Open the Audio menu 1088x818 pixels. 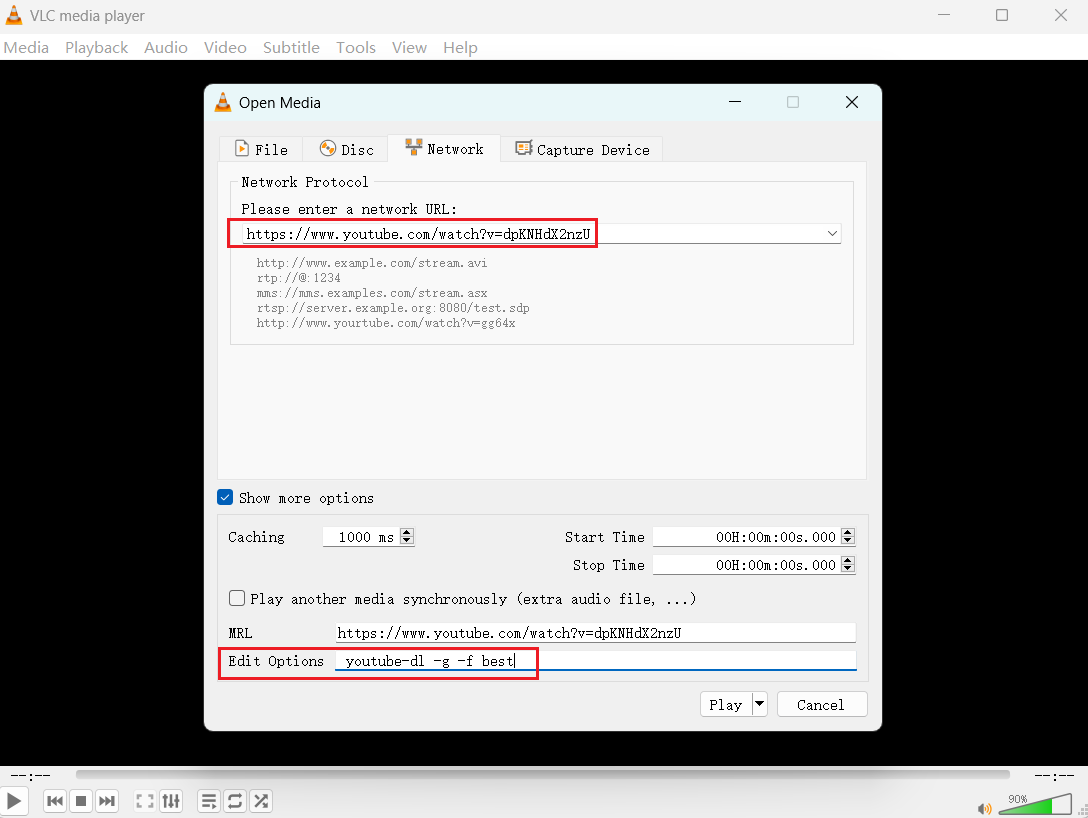coord(166,47)
